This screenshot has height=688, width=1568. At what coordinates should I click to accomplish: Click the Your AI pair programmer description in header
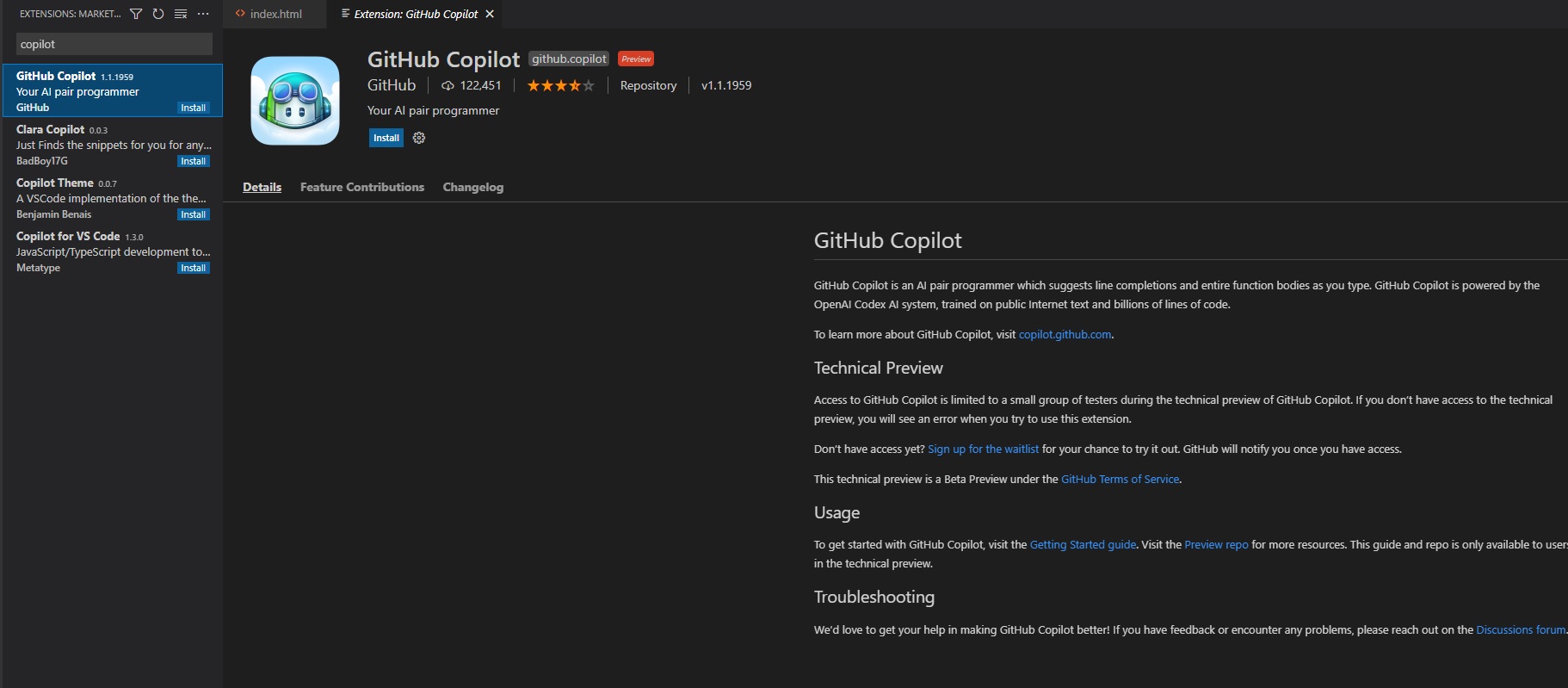[x=433, y=110]
